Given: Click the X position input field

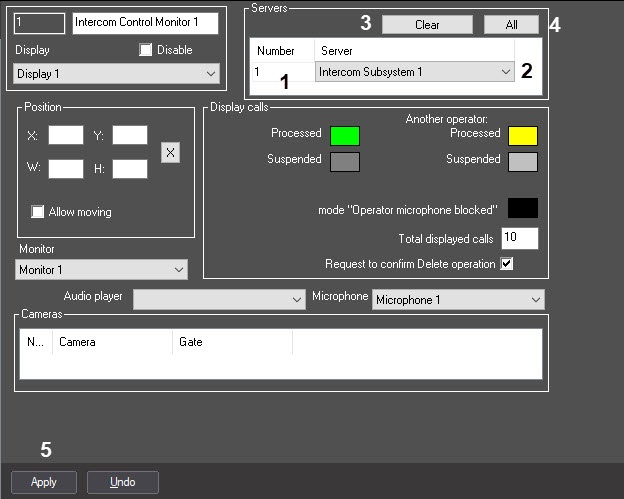Looking at the screenshot, I should pyautogui.click(x=66, y=135).
